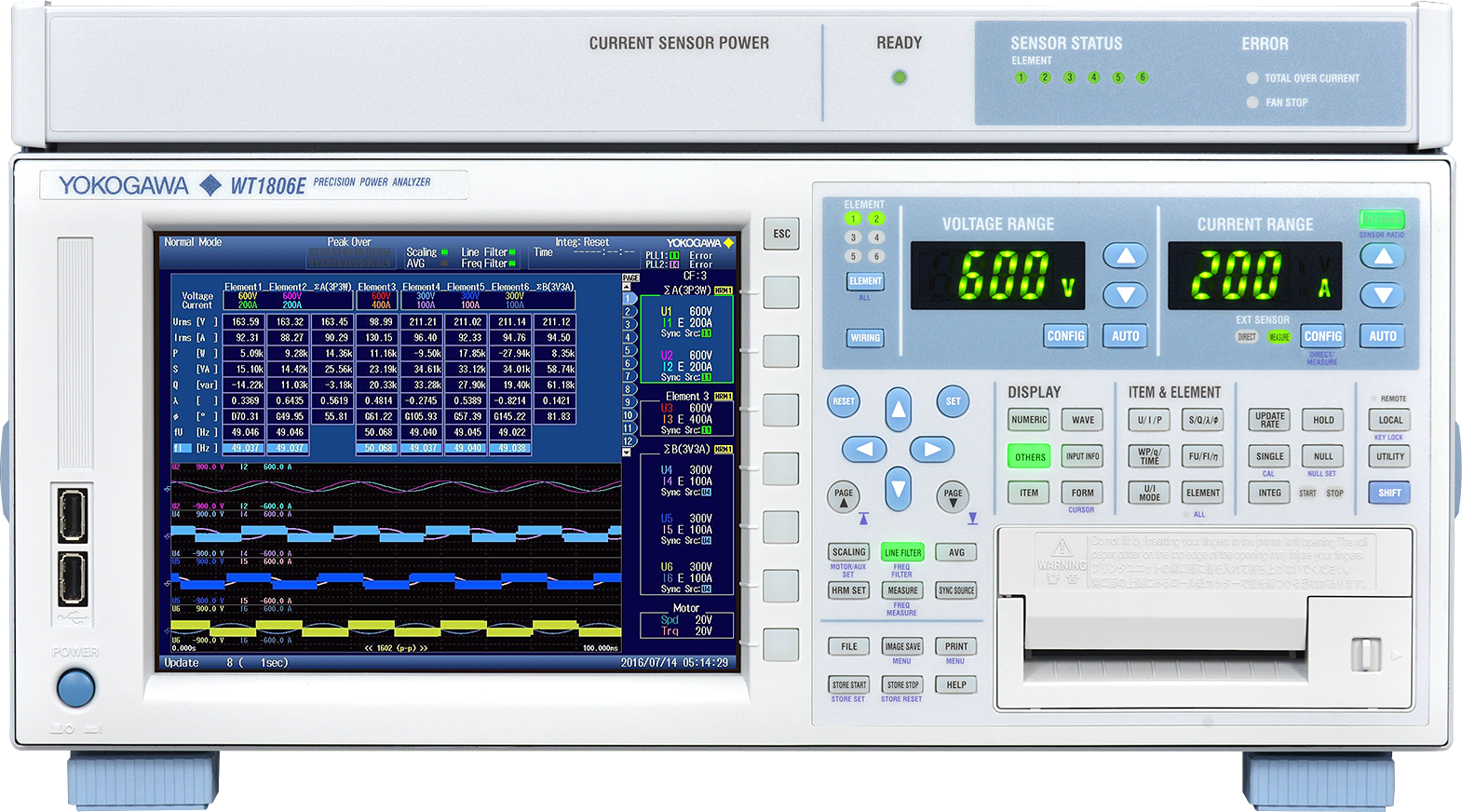Click the UPDATE RATE key

[x=1269, y=420]
